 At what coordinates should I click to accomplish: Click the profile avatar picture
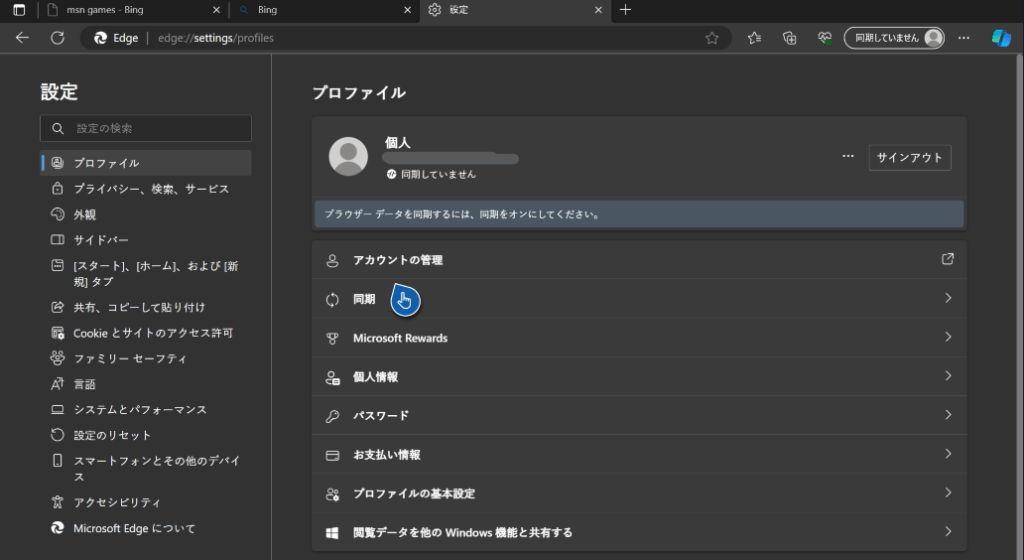pyautogui.click(x=348, y=156)
